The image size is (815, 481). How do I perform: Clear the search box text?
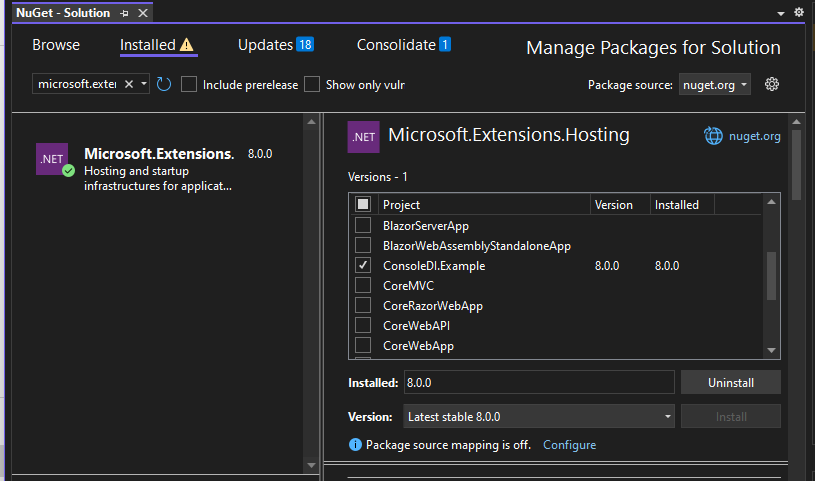[x=129, y=85]
